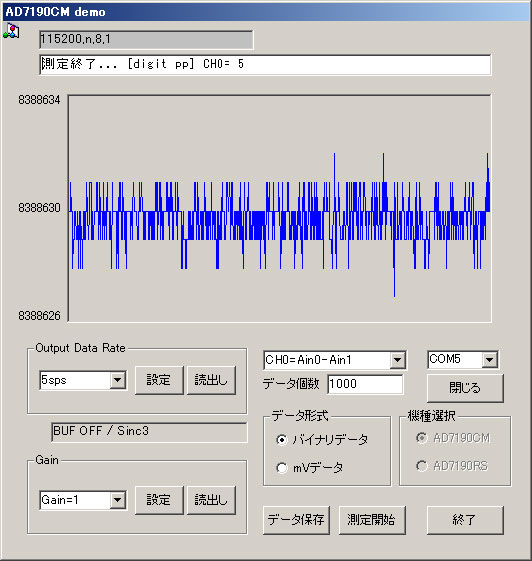Click the データ個数 label text
Screen dimensions: 532x561
291,384
